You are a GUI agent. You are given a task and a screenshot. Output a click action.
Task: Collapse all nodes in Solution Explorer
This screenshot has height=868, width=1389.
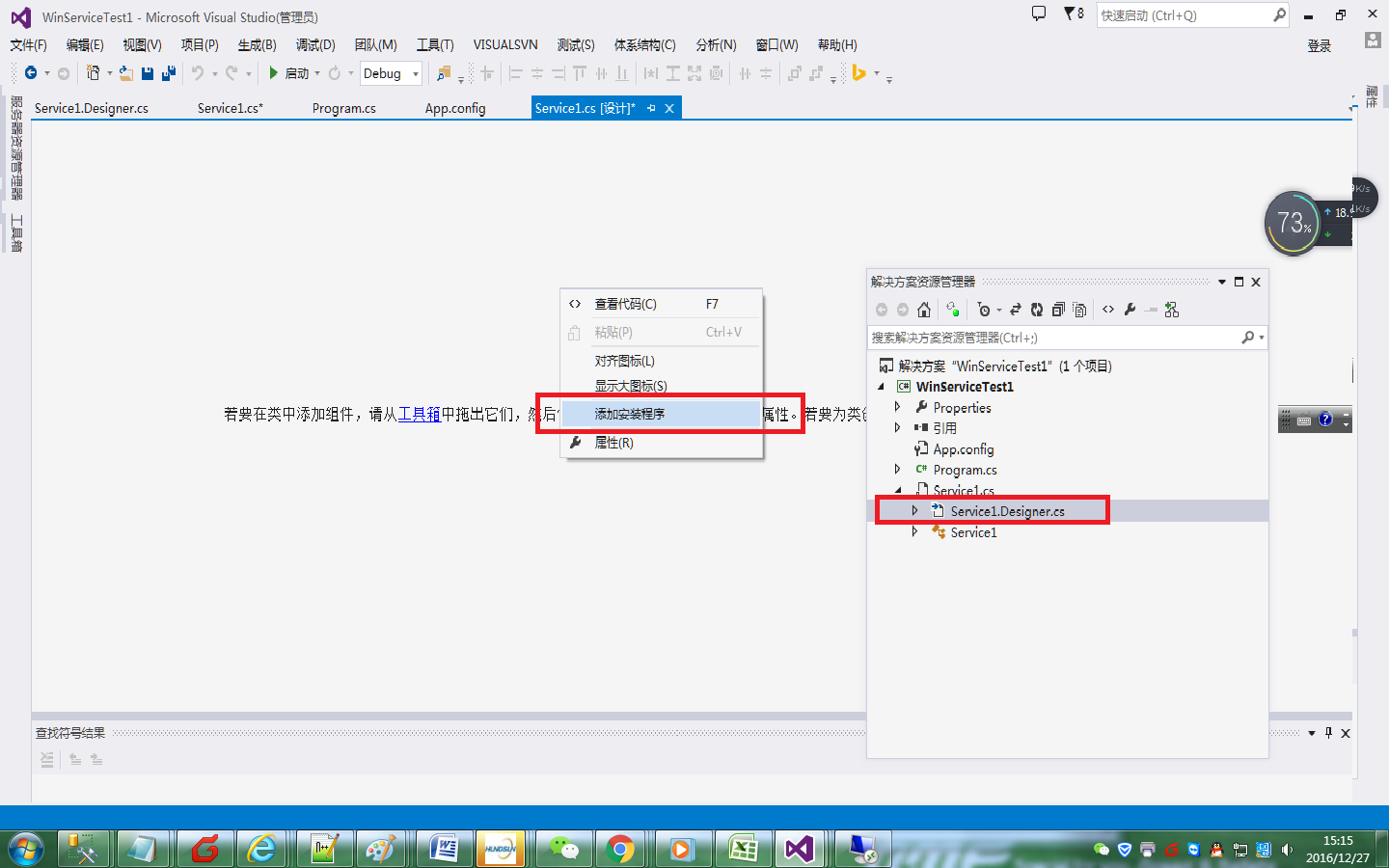click(1058, 310)
